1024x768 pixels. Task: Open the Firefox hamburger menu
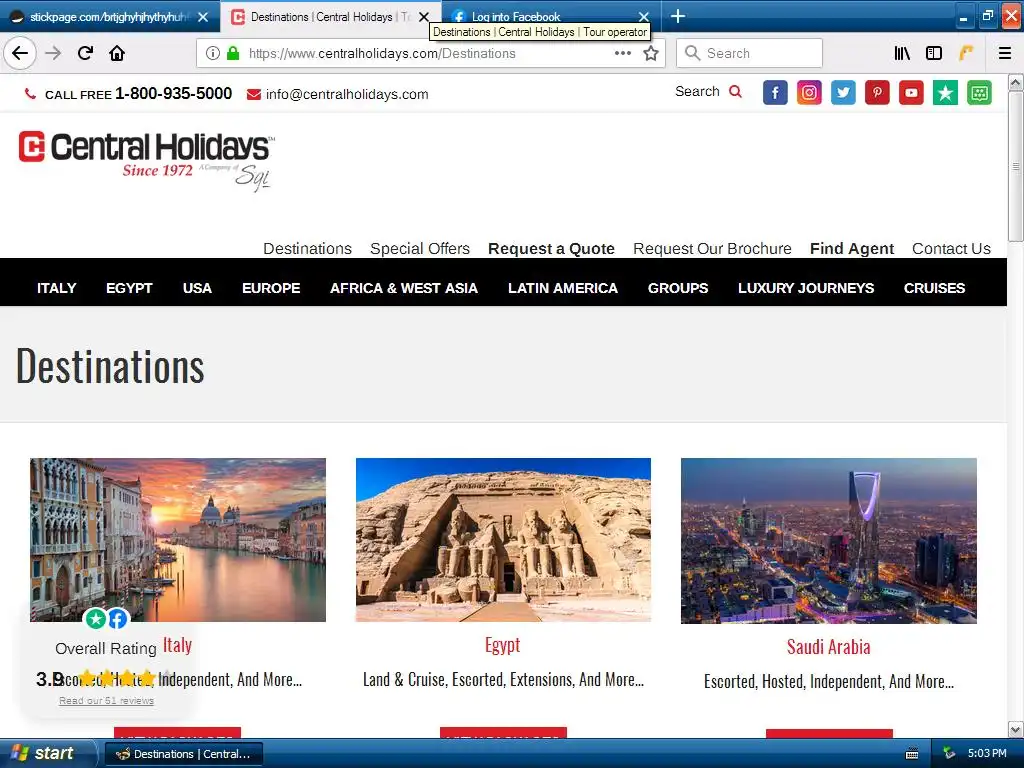pos(1004,53)
